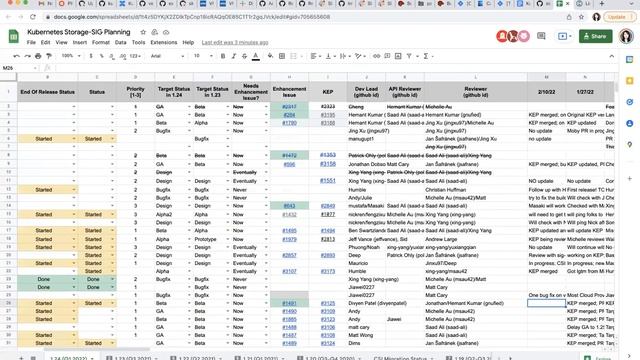Click the Name box showing M26

click(19, 68)
